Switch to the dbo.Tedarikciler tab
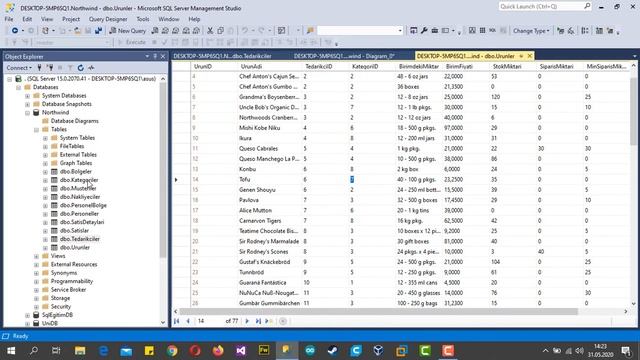Viewport: 640px width, 360px height. [x=222, y=56]
